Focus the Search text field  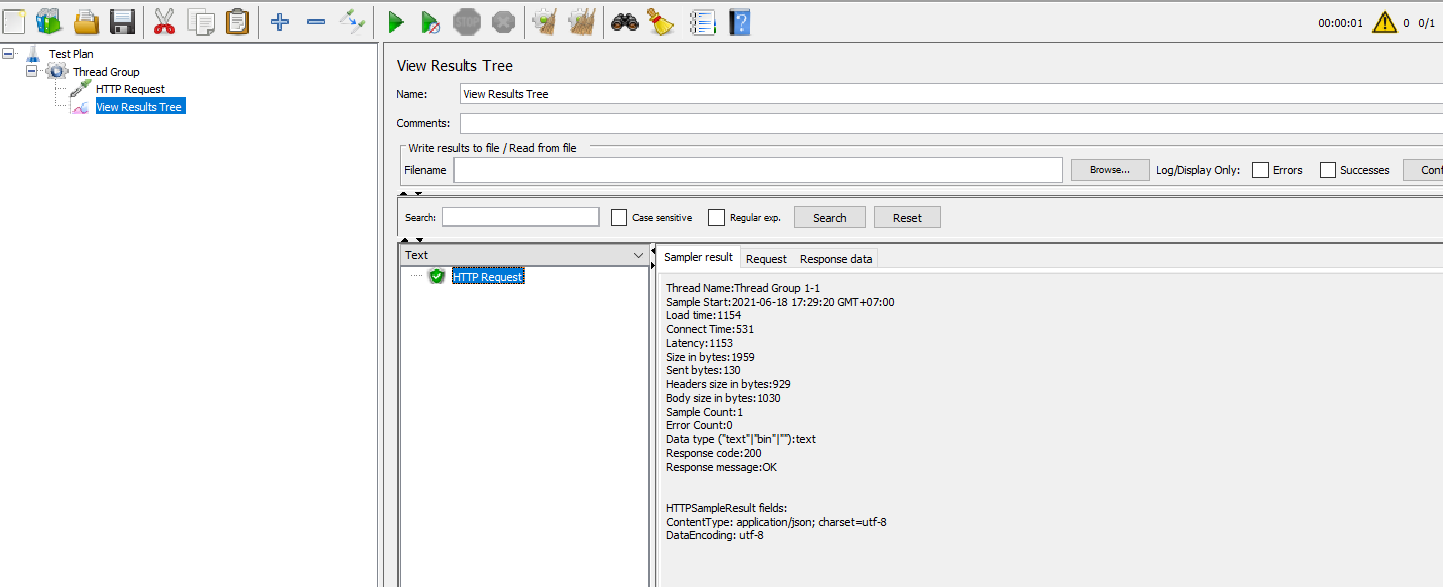[521, 217]
